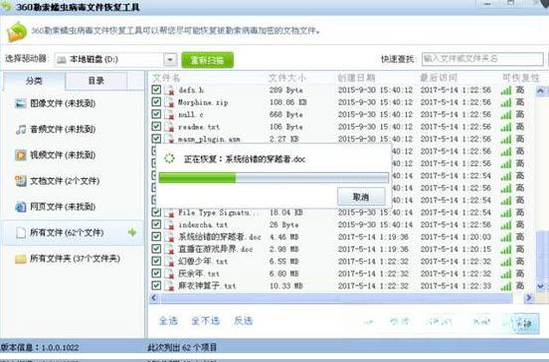The height and width of the screenshot is (362, 549).
Task: Toggle checkbox for 系统给错的穿越者.doc
Action: pos(156,236)
